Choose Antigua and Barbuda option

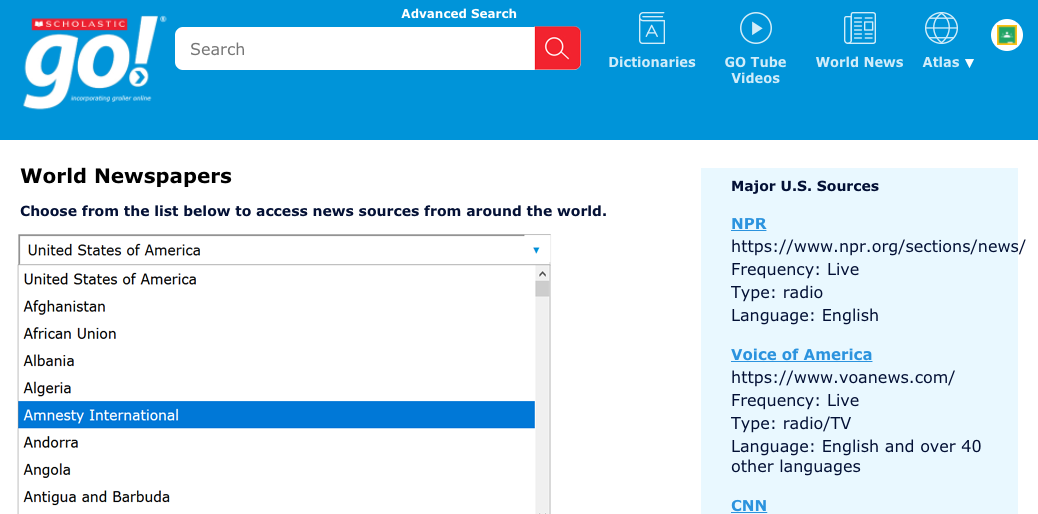coord(97,497)
